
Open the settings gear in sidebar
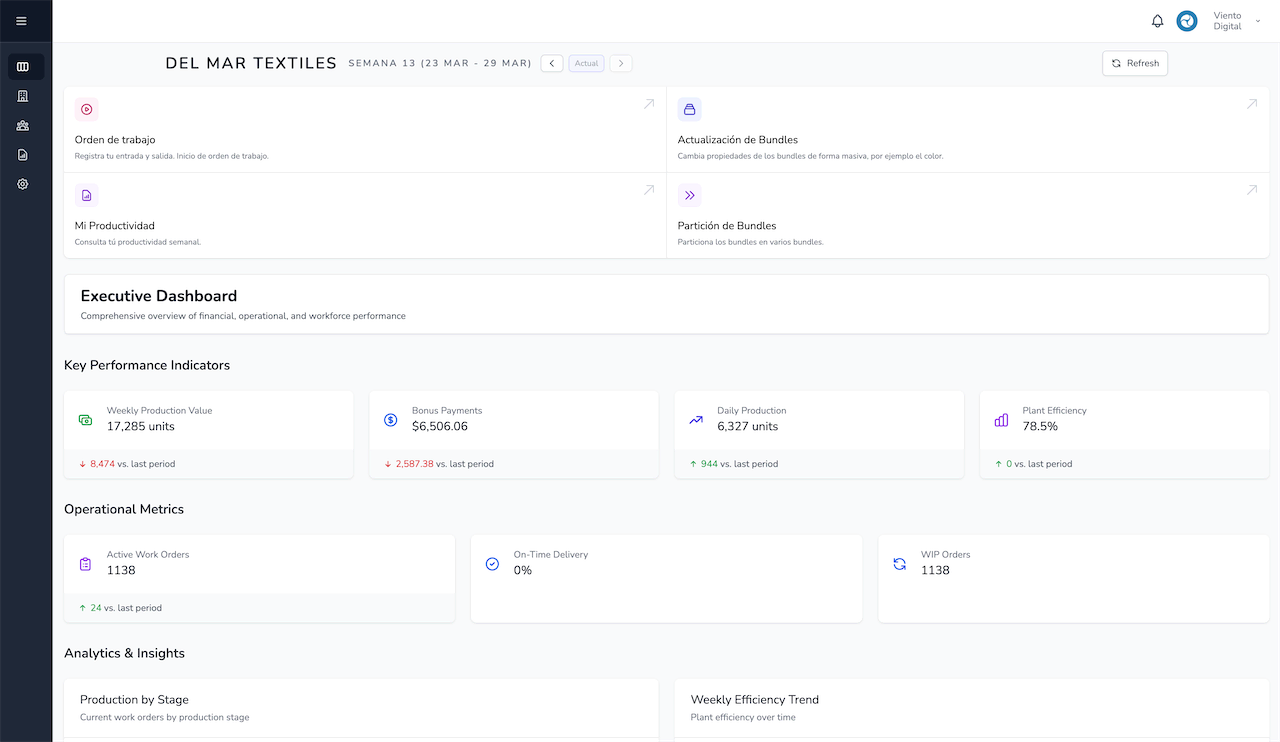(23, 184)
